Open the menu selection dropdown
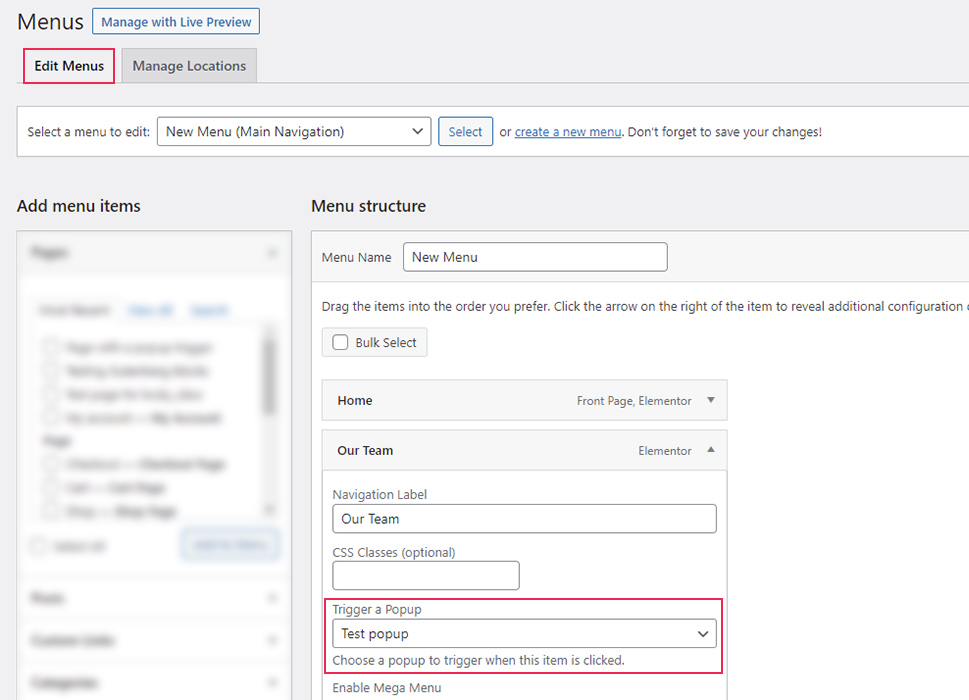 tap(293, 131)
